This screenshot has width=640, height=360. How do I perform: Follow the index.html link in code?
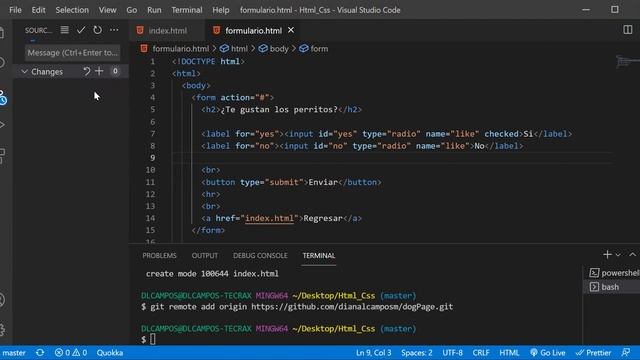(269, 218)
